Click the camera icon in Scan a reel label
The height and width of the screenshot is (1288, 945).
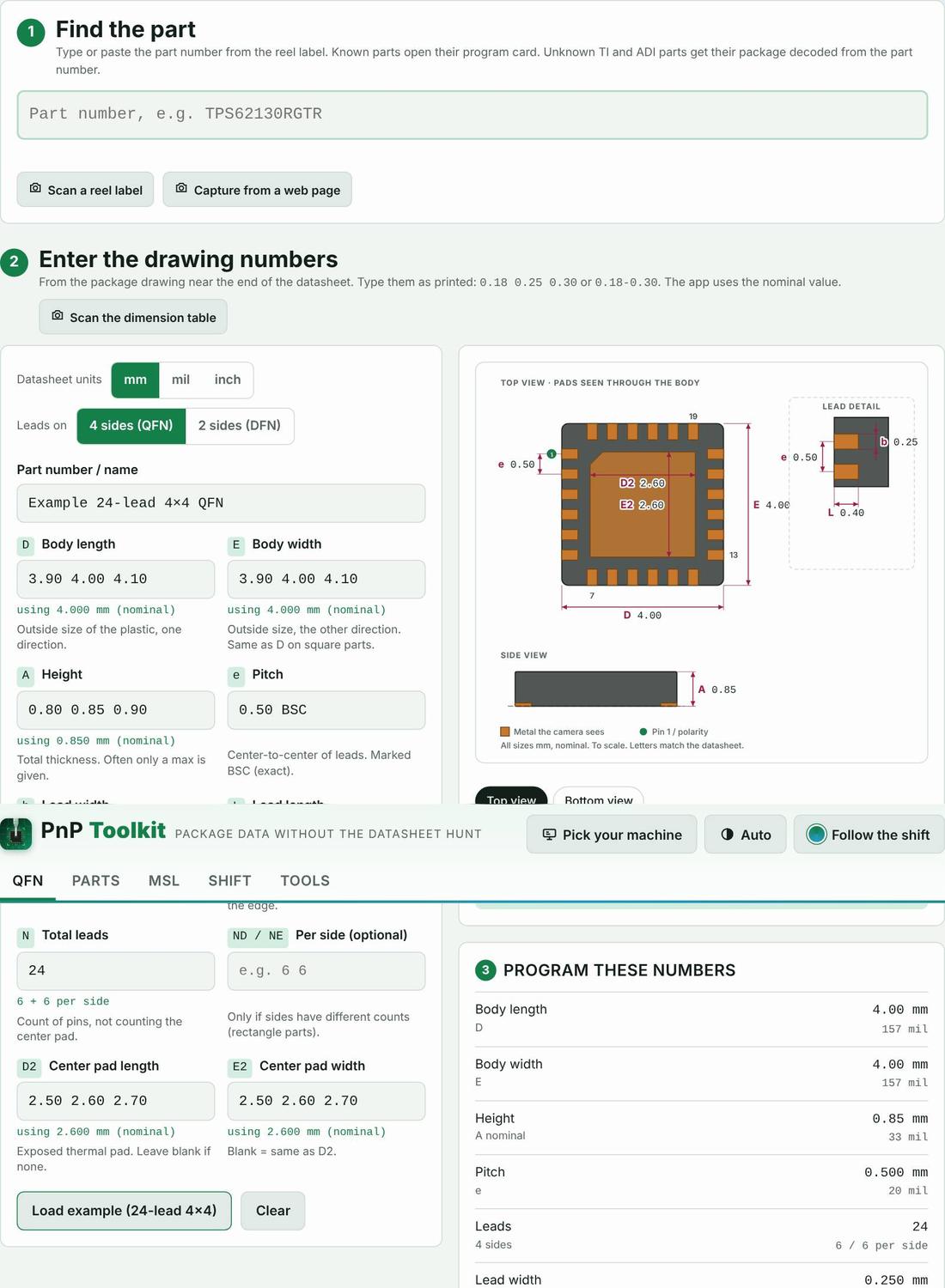tap(35, 188)
